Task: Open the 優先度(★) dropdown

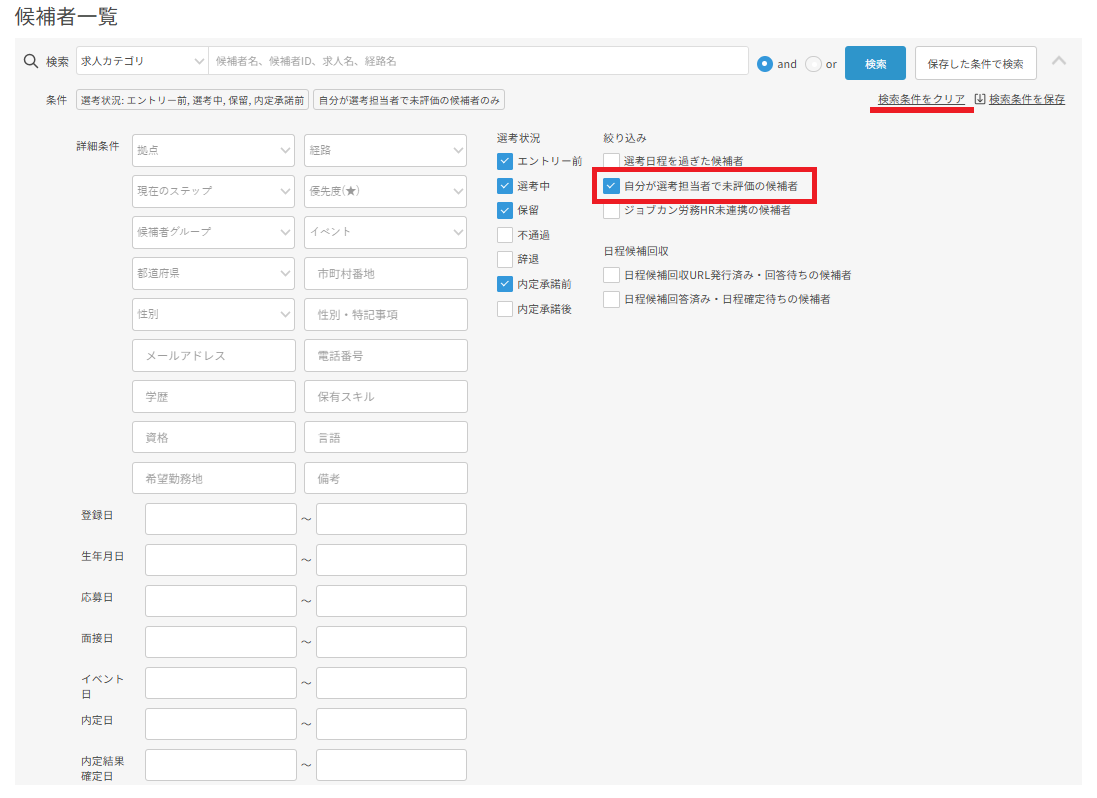Action: [x=385, y=191]
